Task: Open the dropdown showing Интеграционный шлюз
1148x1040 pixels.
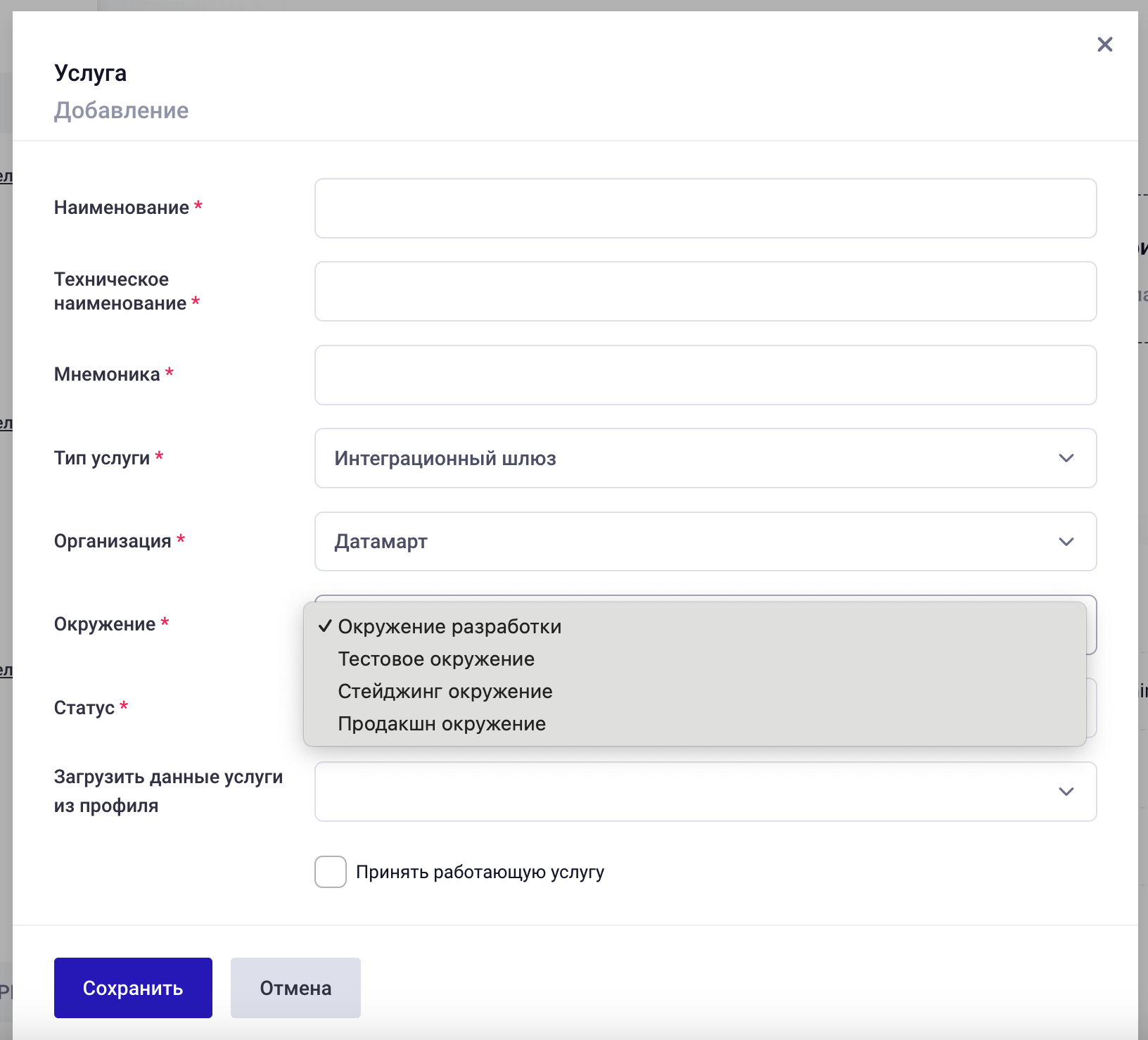Action: [705, 458]
